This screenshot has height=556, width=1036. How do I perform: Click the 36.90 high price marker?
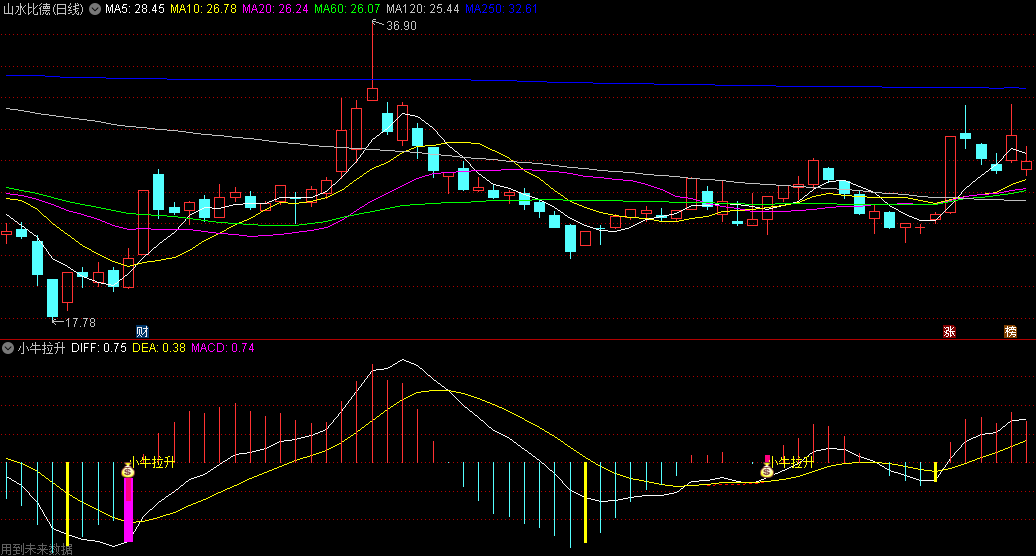(400, 26)
